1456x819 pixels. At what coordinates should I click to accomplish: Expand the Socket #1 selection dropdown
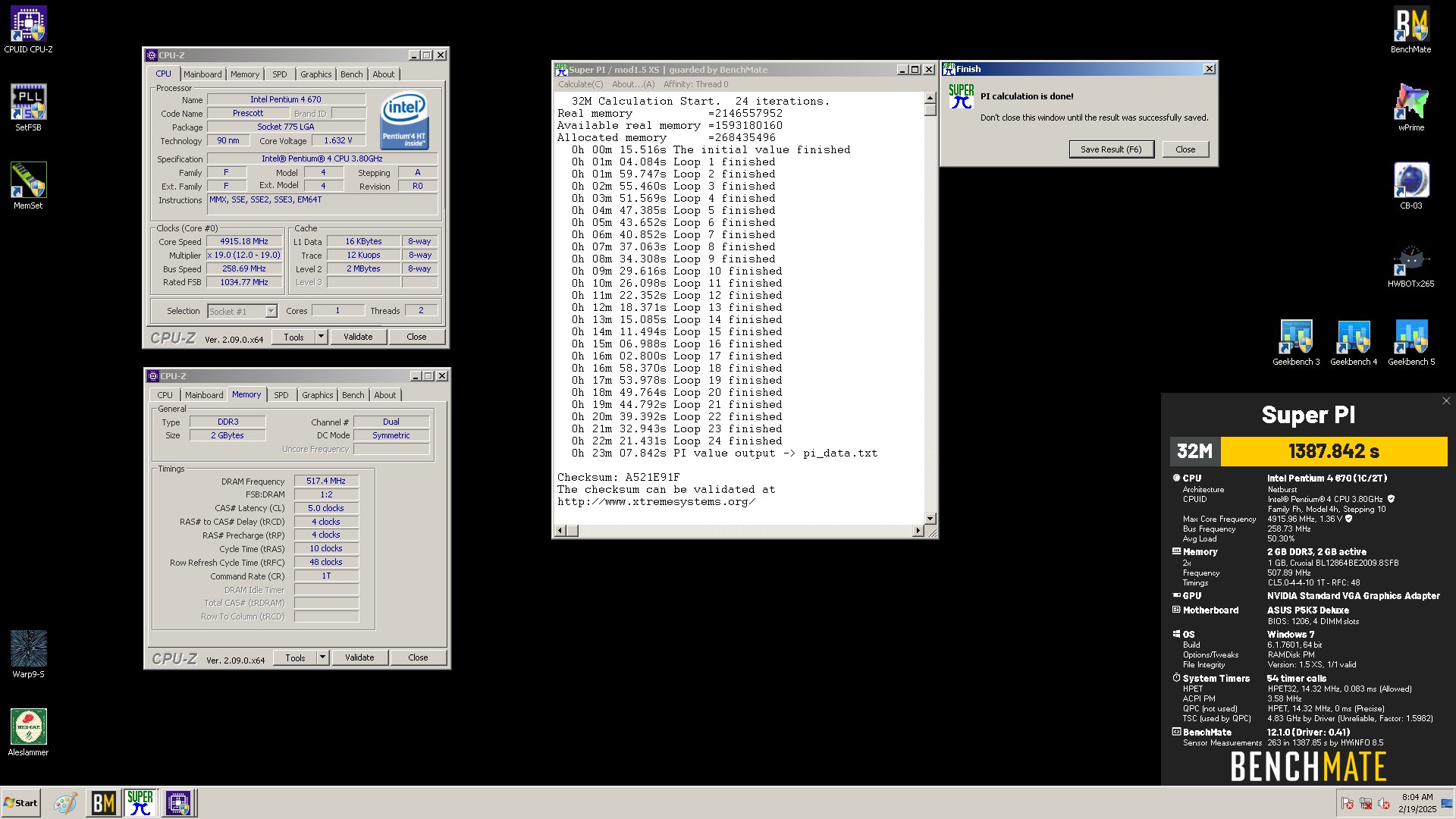tap(271, 311)
